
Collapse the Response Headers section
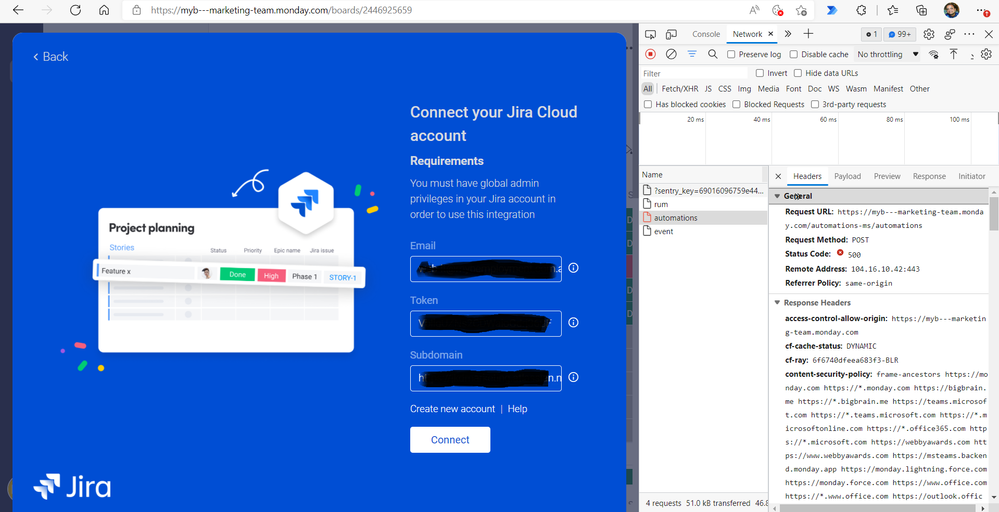click(777, 303)
